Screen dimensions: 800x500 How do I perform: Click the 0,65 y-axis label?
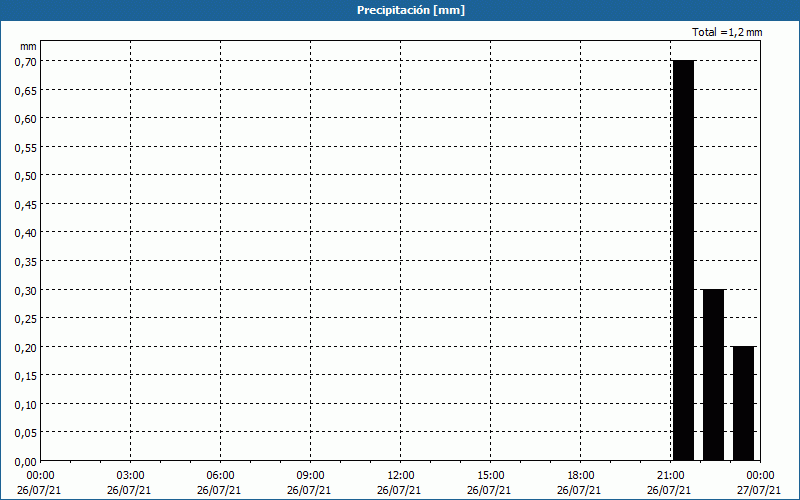pos(26,90)
